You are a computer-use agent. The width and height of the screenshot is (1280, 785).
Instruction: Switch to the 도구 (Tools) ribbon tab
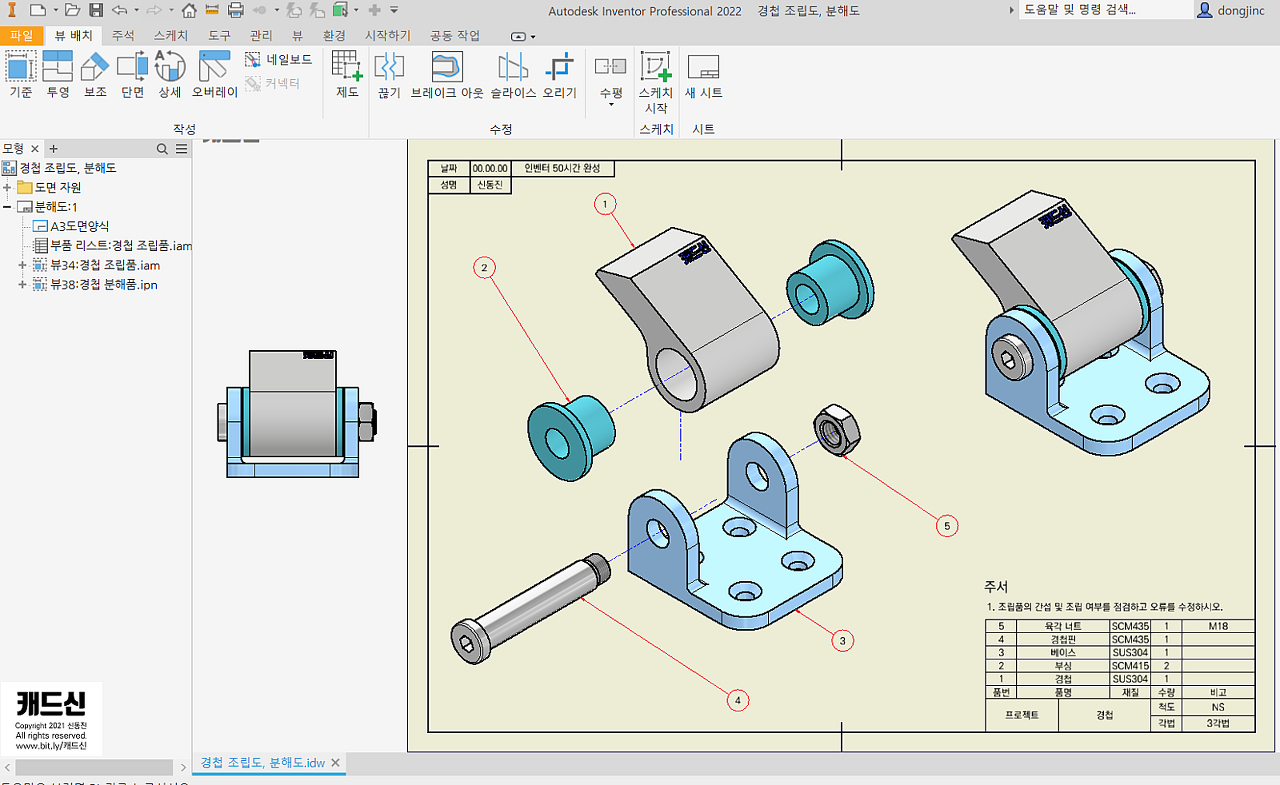point(219,36)
